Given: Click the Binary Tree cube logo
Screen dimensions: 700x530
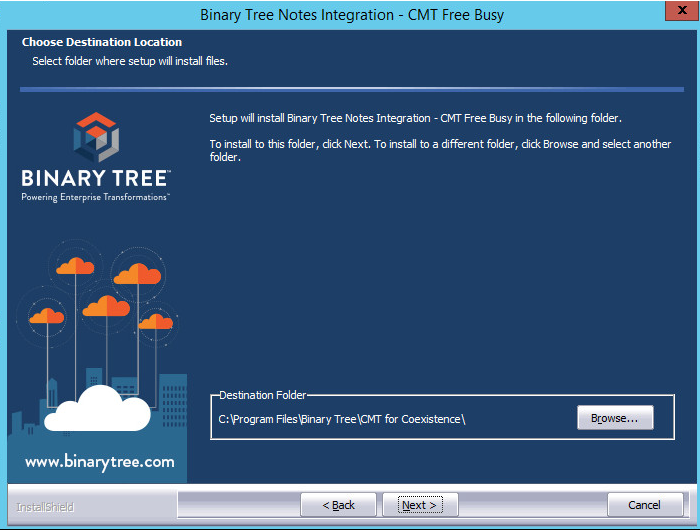Looking at the screenshot, I should pyautogui.click(x=96, y=137).
